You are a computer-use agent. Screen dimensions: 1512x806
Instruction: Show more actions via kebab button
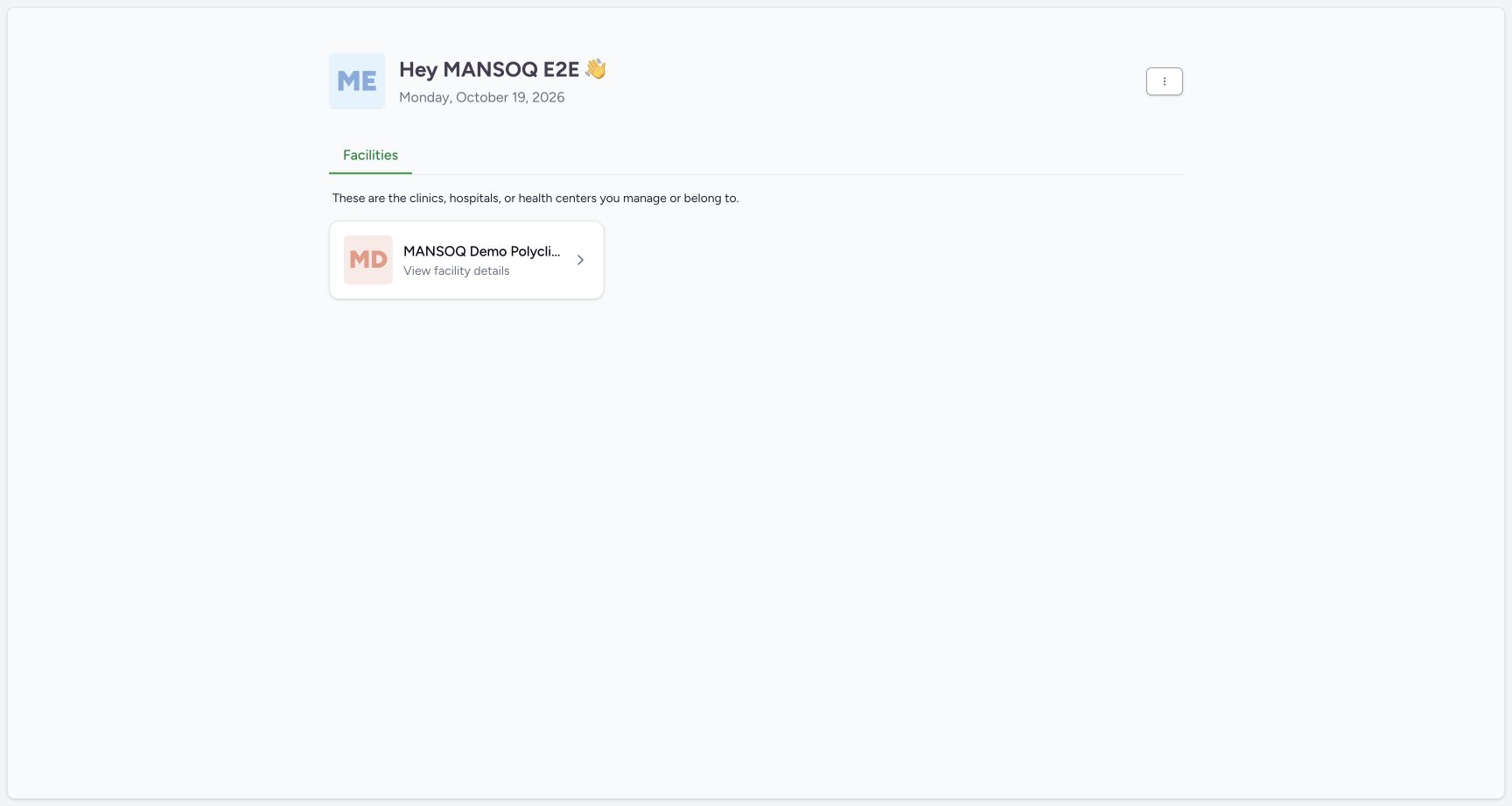(x=1164, y=81)
